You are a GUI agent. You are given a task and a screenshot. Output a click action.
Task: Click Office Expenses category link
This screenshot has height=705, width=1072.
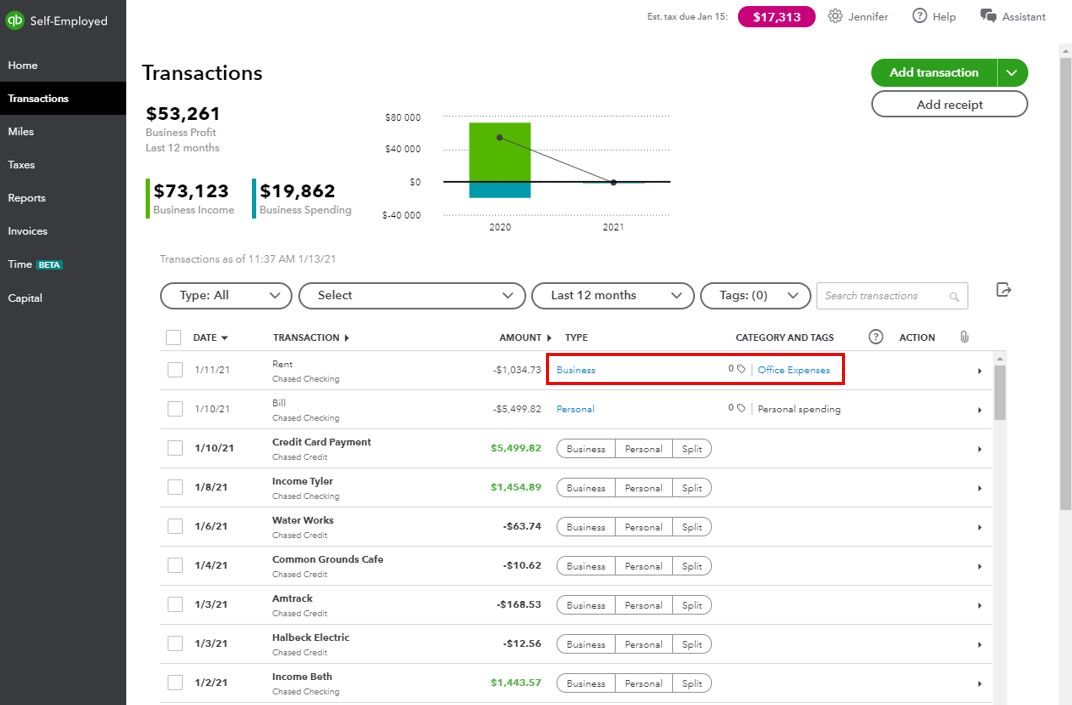click(794, 370)
